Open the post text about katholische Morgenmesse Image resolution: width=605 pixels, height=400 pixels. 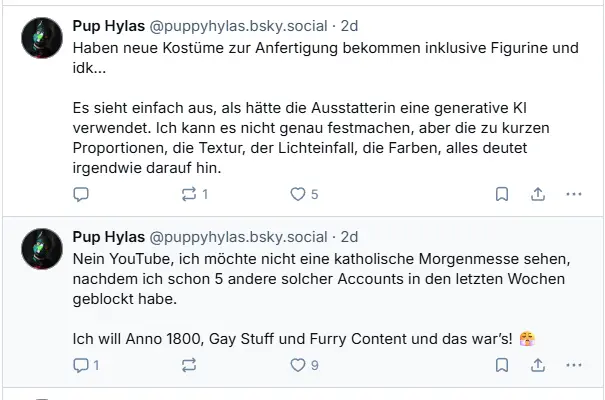(x=300, y=279)
